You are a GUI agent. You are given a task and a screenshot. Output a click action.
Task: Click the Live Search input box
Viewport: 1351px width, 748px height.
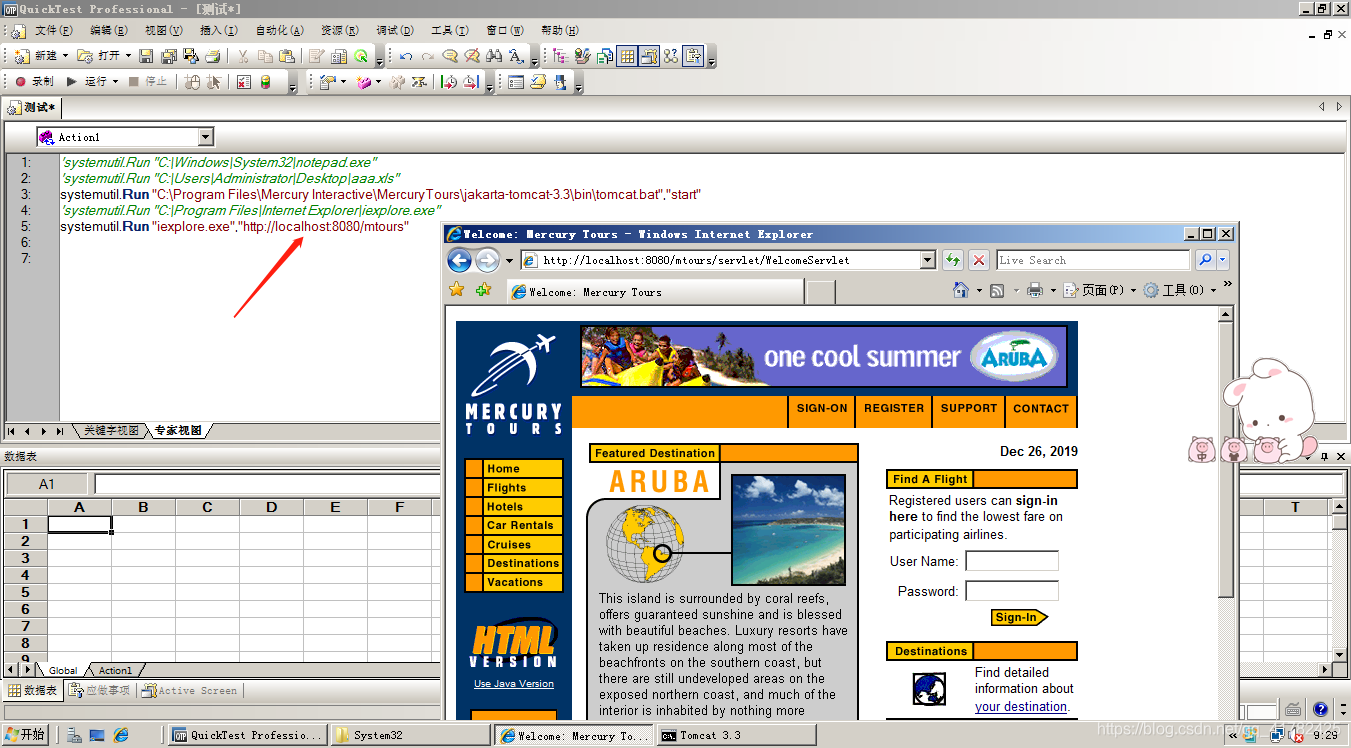coord(1093,260)
